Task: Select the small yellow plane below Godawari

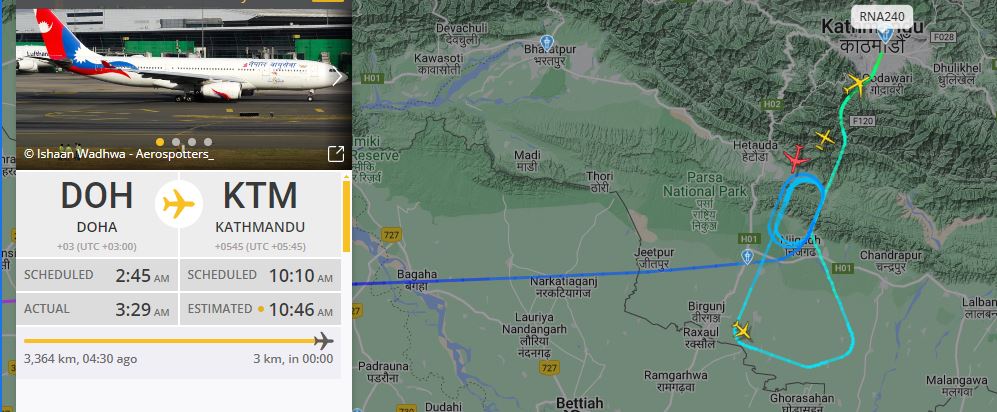Action: click(x=824, y=138)
